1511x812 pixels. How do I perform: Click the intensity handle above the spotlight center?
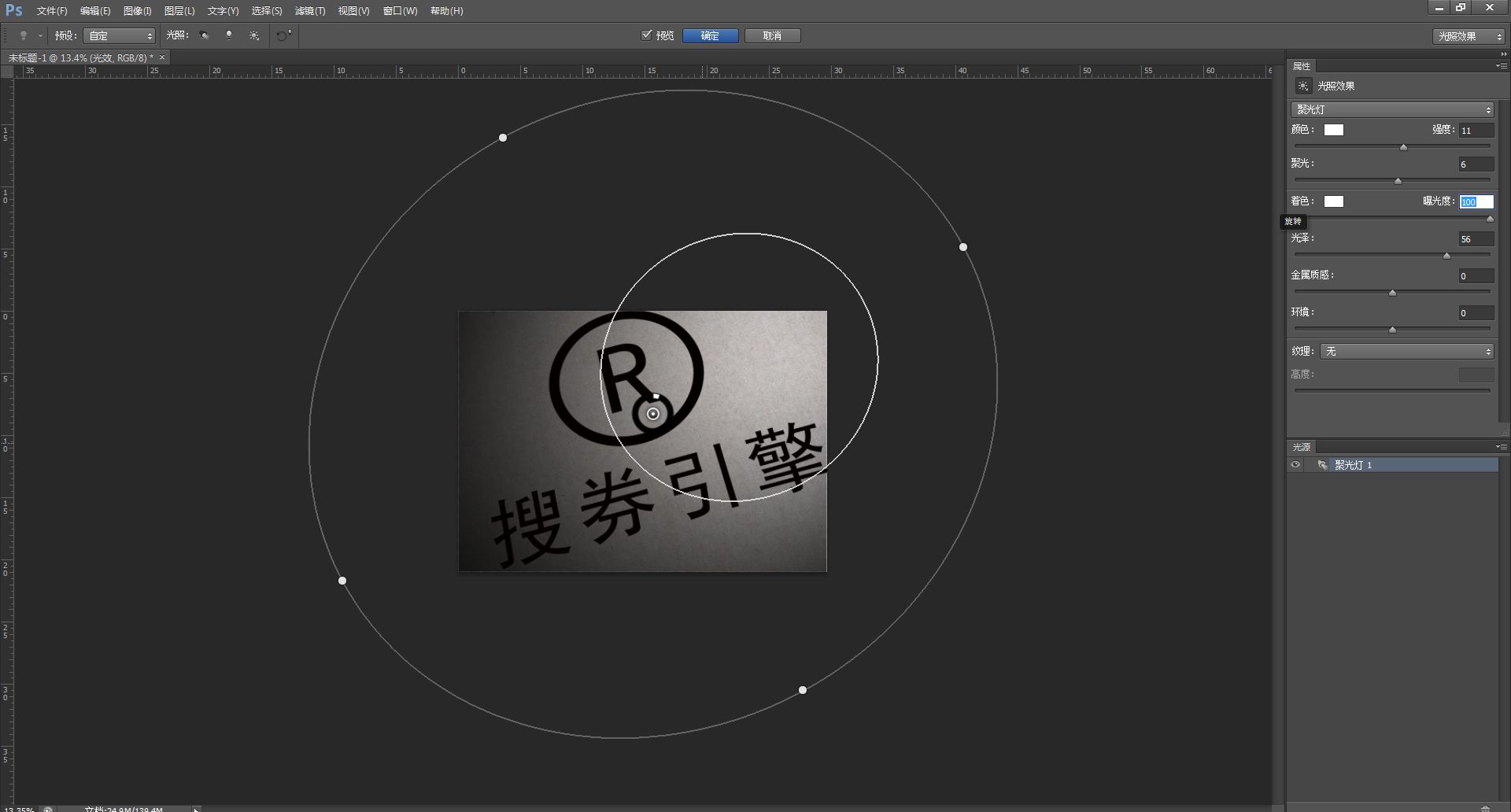tap(656, 397)
